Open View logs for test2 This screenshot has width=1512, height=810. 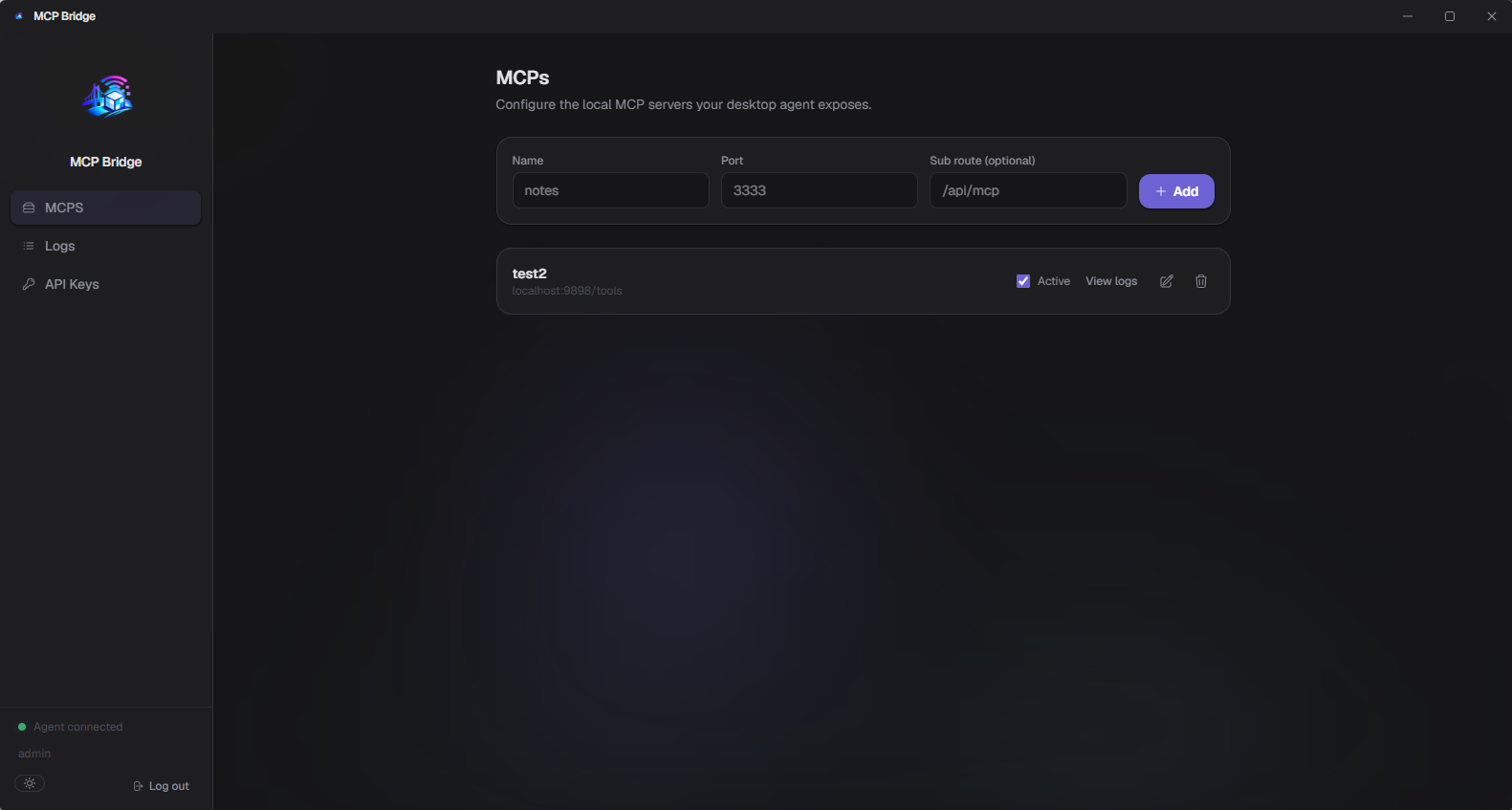tap(1111, 281)
